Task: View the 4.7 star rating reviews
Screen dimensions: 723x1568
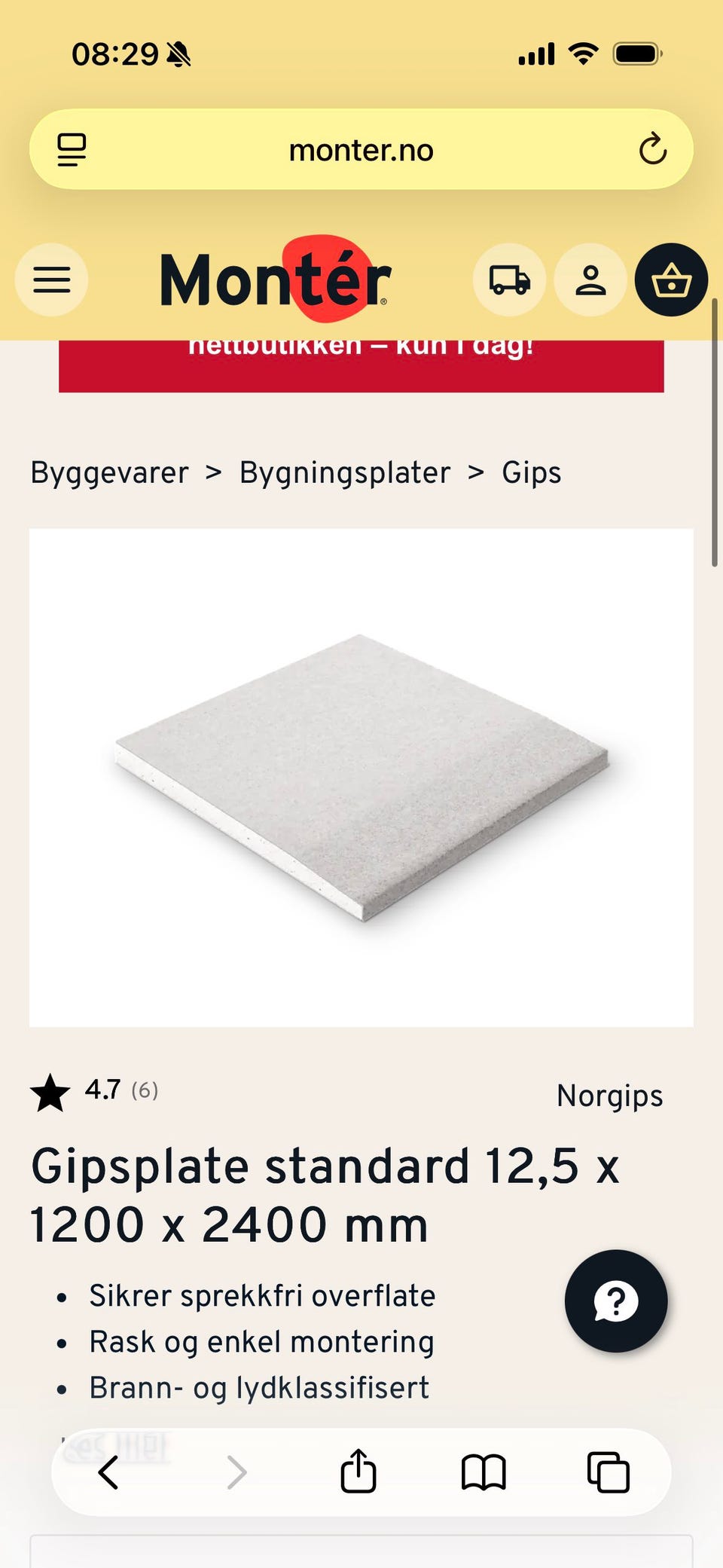Action: coord(95,1092)
